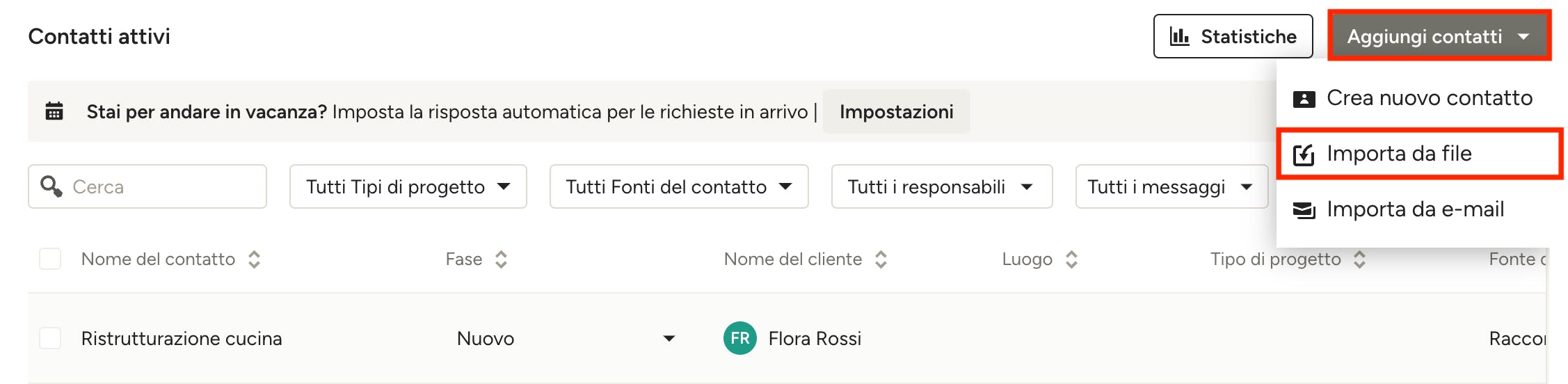Check the Ristrutturazione cucina row checkbox

50,338
